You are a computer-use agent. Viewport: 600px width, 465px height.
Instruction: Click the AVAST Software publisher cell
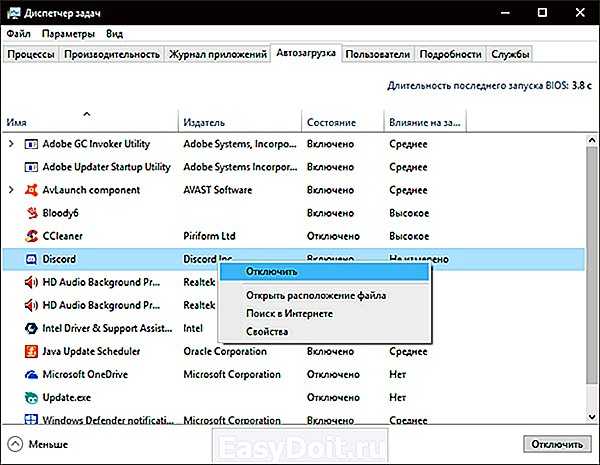click(x=217, y=190)
